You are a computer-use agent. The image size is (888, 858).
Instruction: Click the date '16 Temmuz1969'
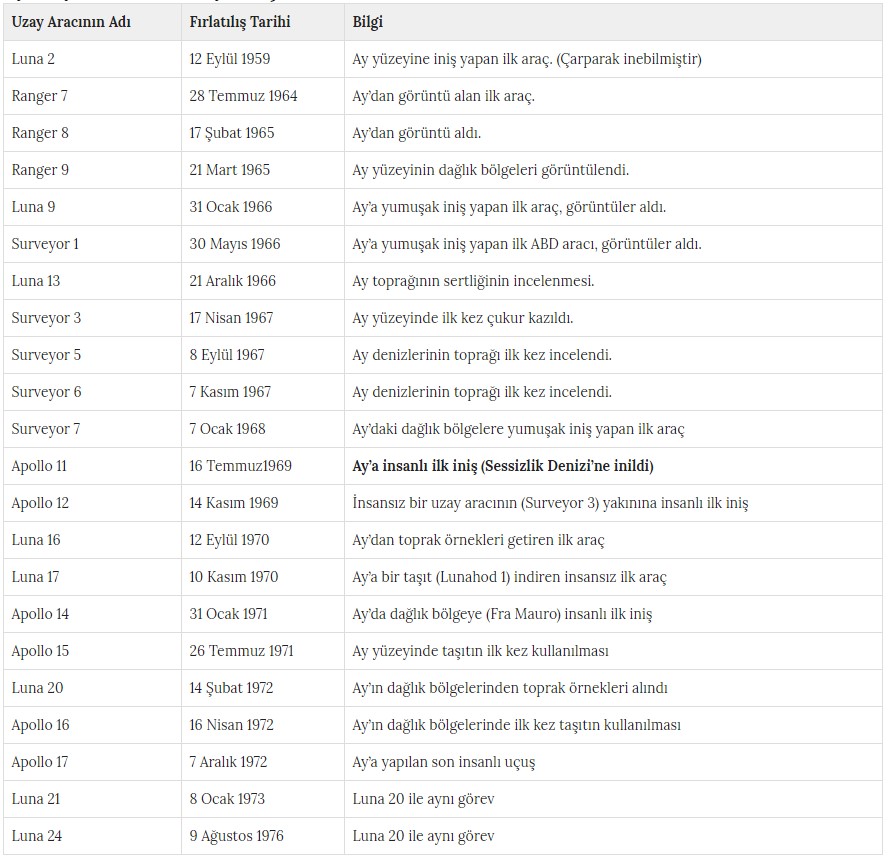click(x=241, y=466)
